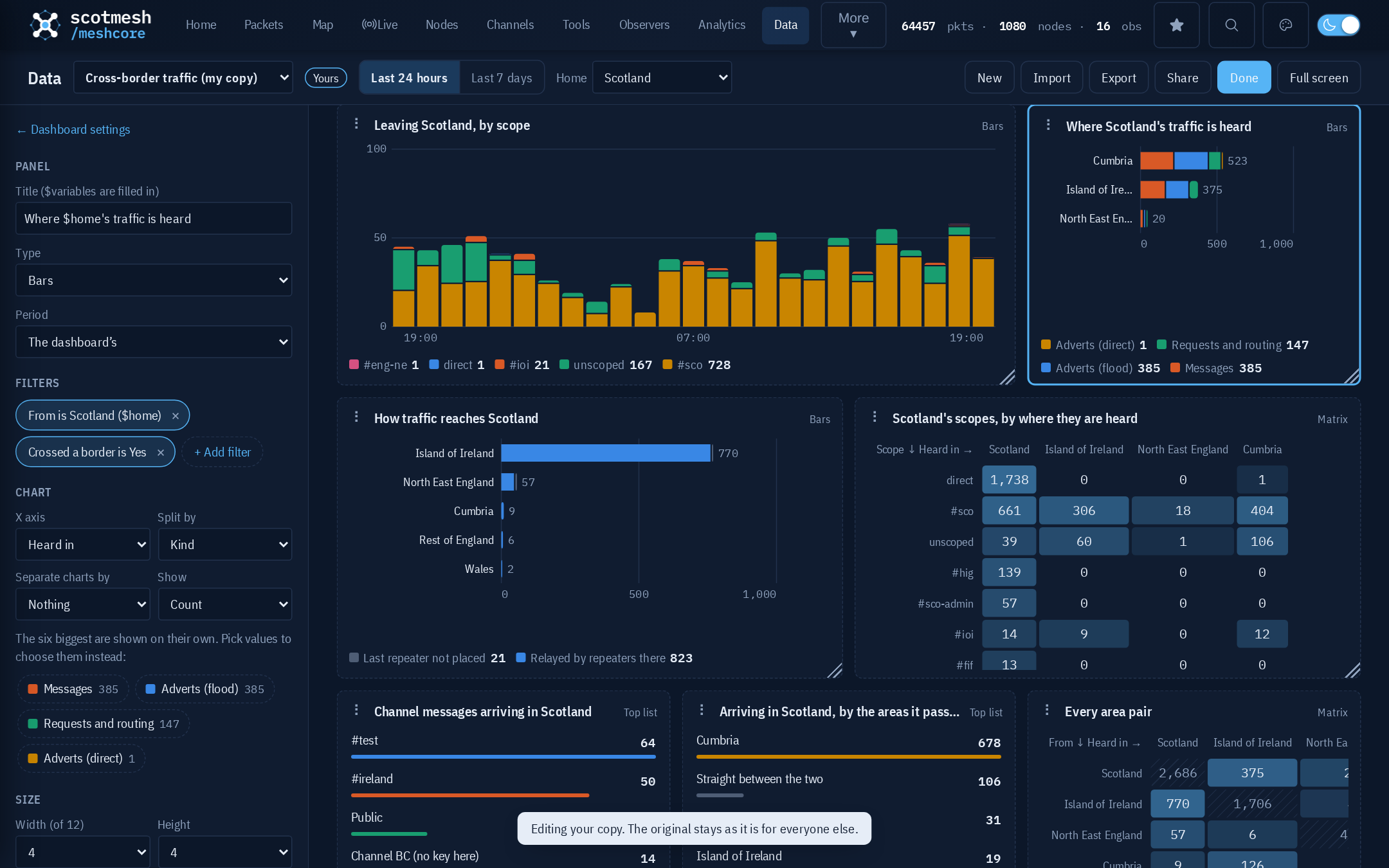
Task: Click the star favorites icon
Action: [1176, 25]
